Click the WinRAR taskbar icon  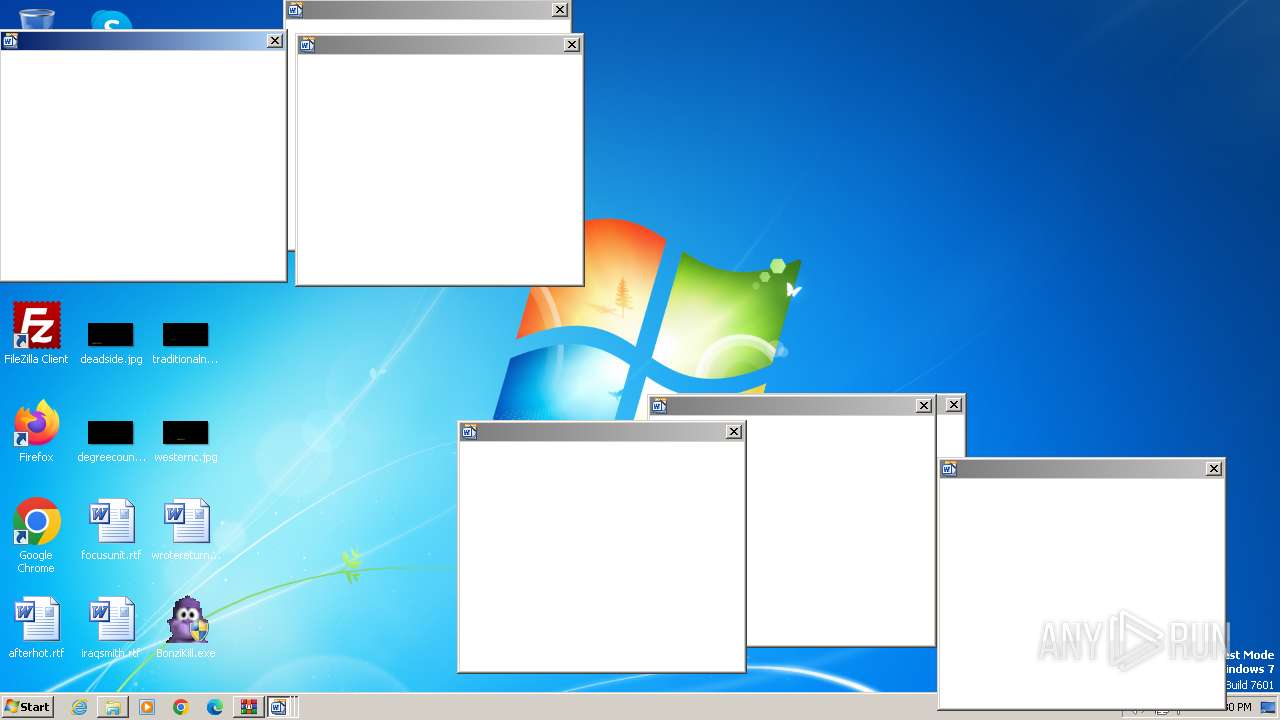pyautogui.click(x=249, y=707)
